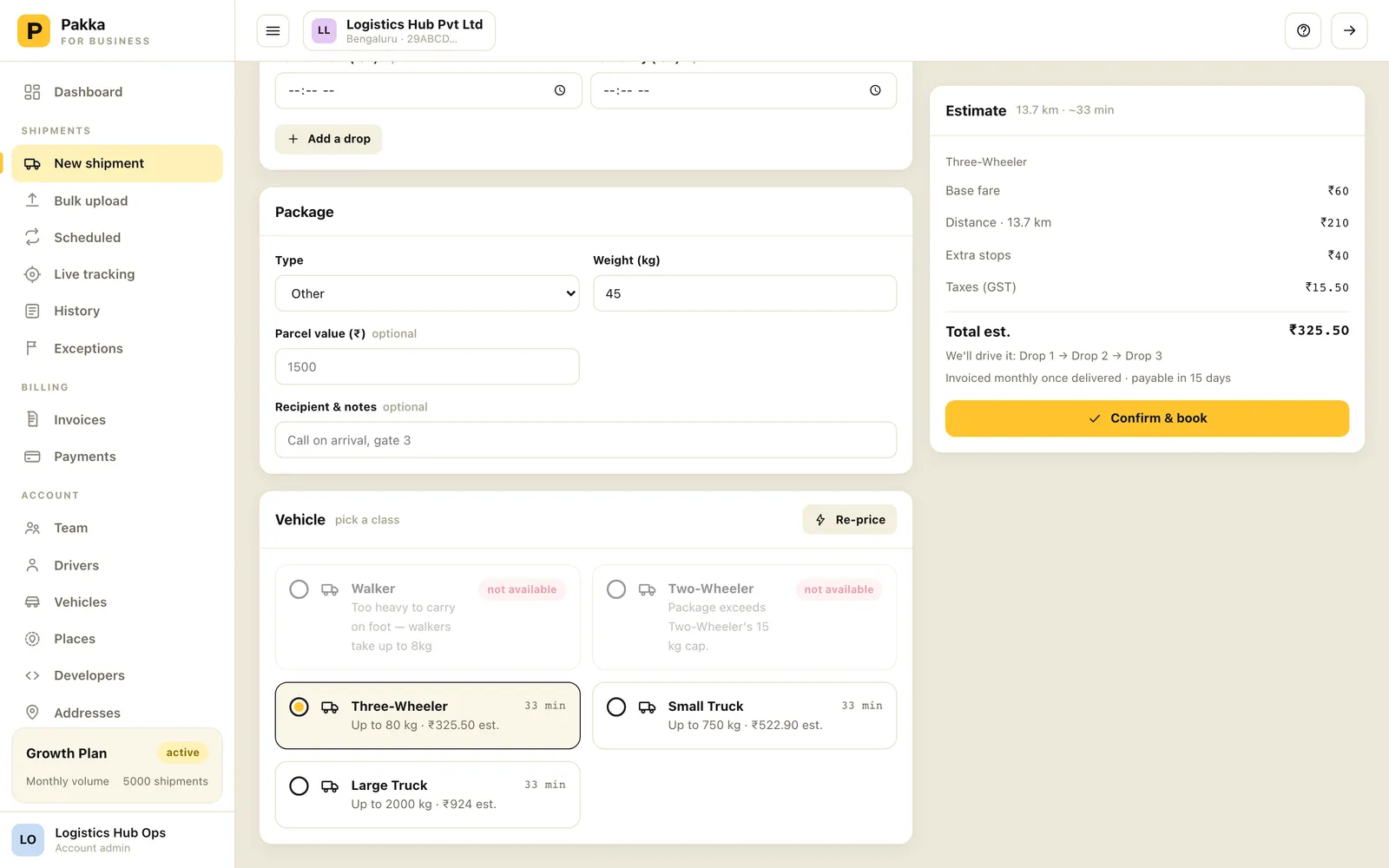Click Confirm & book button
The width and height of the screenshot is (1389, 868).
1147,418
